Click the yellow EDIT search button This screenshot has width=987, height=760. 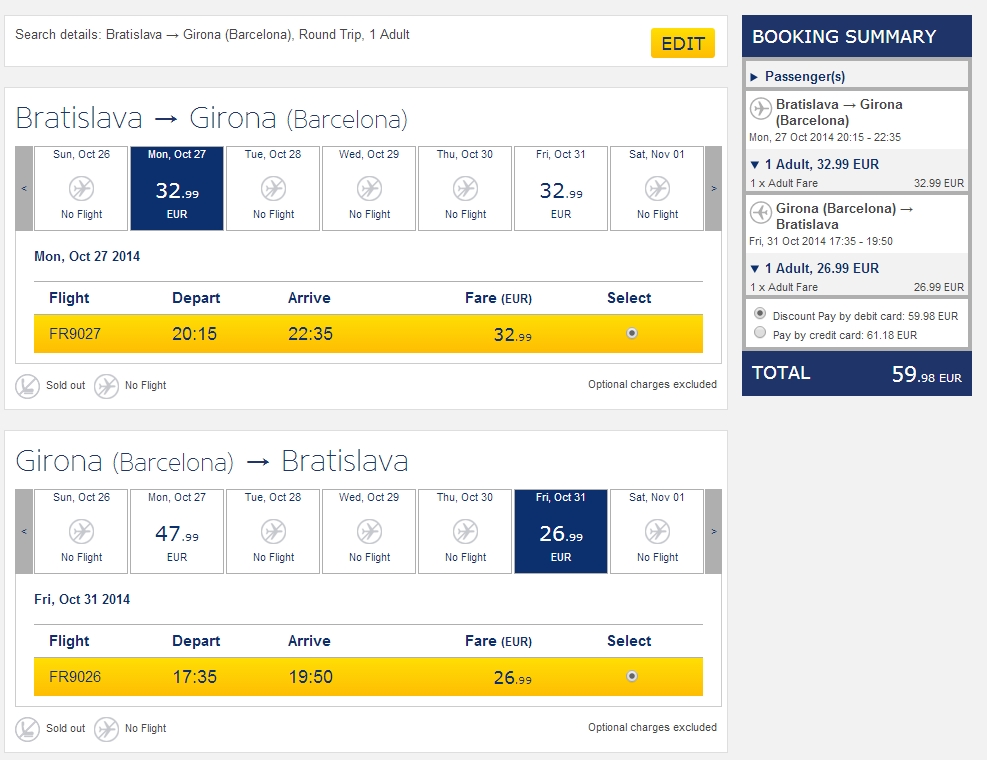(x=683, y=44)
